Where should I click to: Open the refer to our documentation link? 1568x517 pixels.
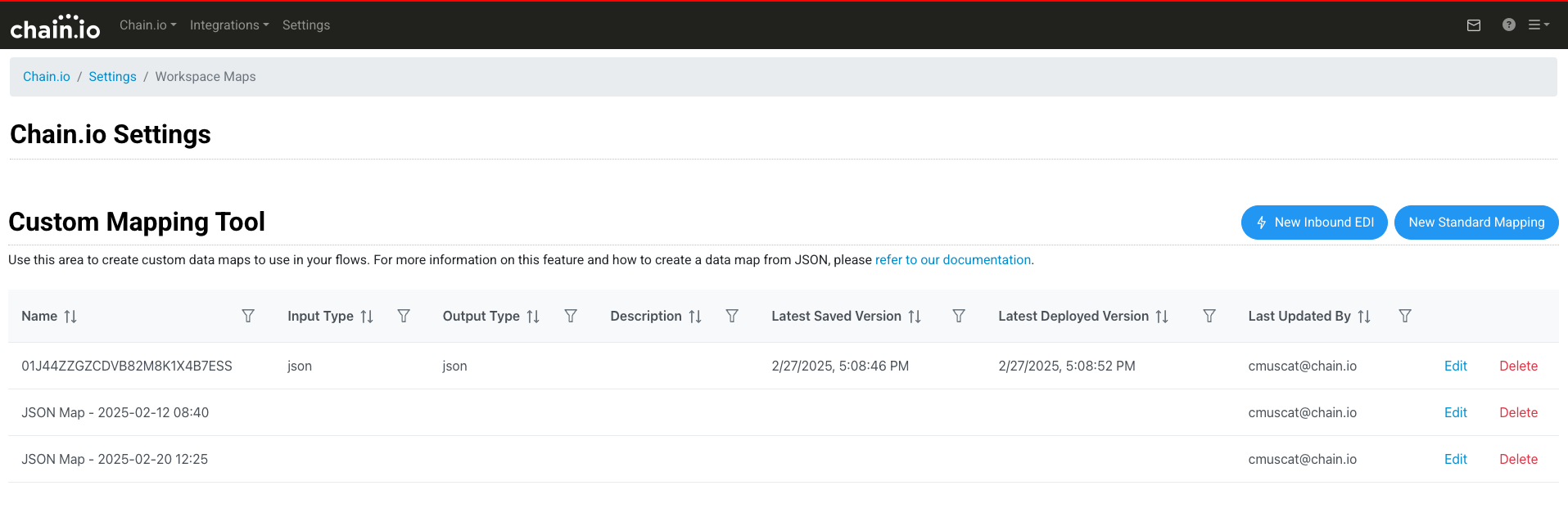coord(953,260)
